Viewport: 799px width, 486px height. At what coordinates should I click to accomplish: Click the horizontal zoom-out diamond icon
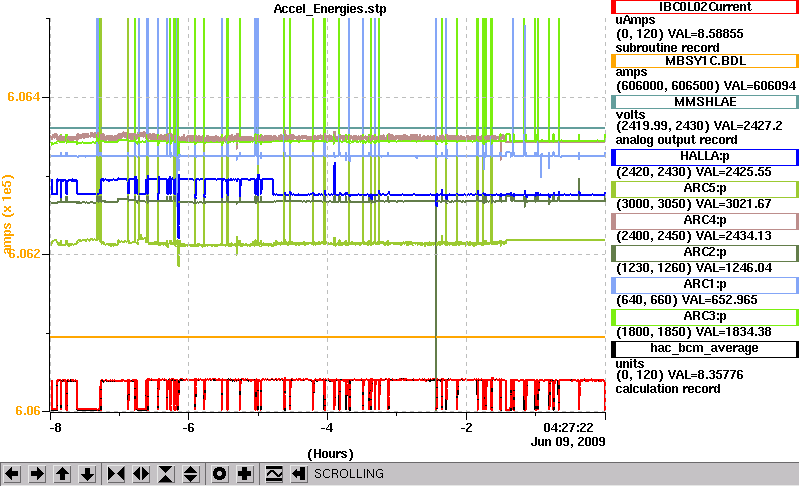pos(141,474)
